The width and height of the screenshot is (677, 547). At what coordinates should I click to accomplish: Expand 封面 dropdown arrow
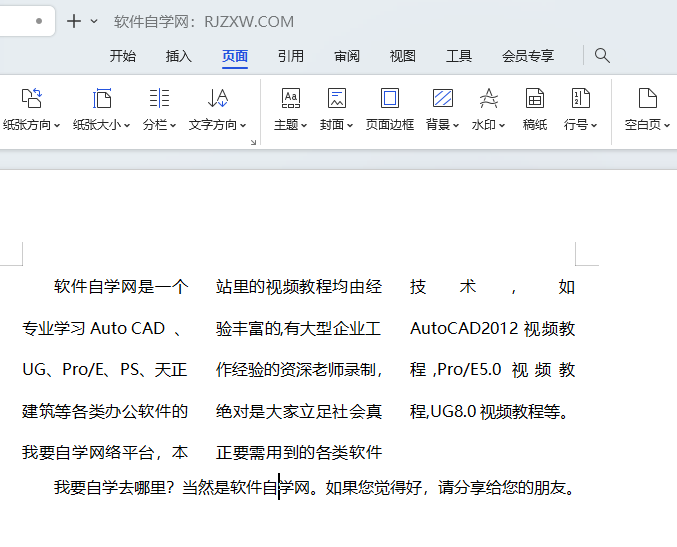tap(350, 125)
